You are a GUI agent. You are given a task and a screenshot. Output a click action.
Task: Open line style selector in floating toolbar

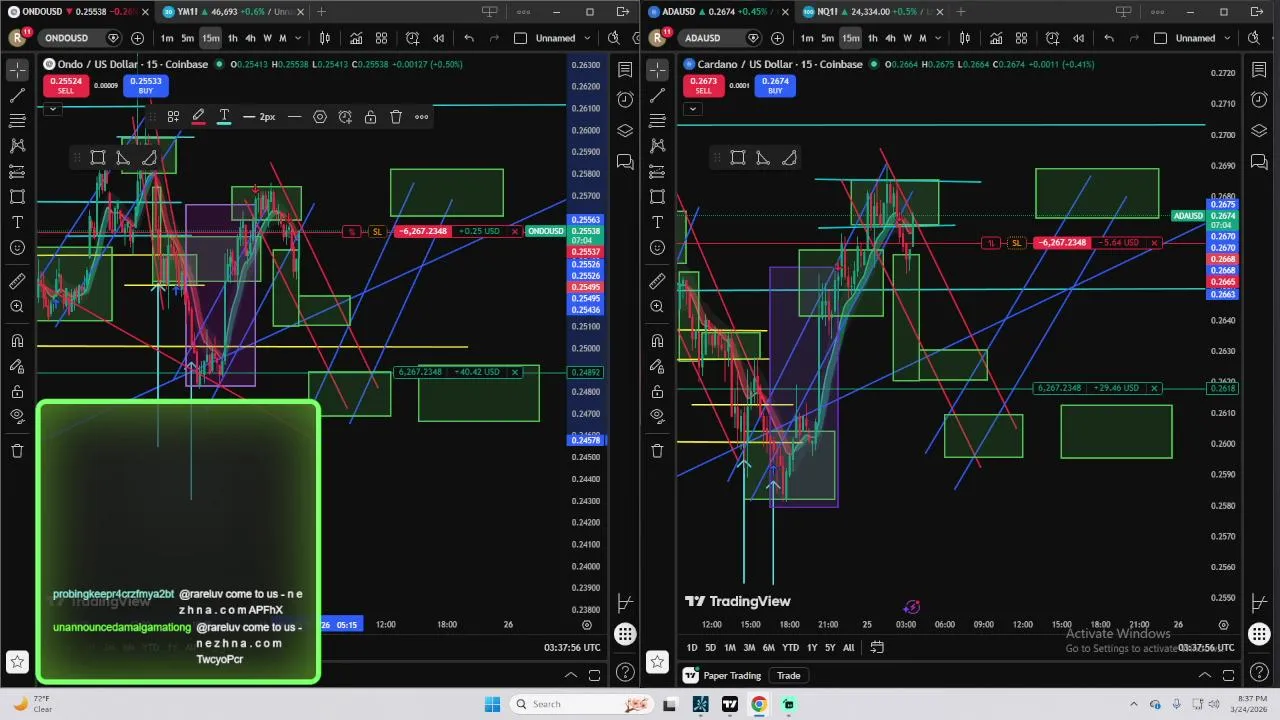pos(294,117)
